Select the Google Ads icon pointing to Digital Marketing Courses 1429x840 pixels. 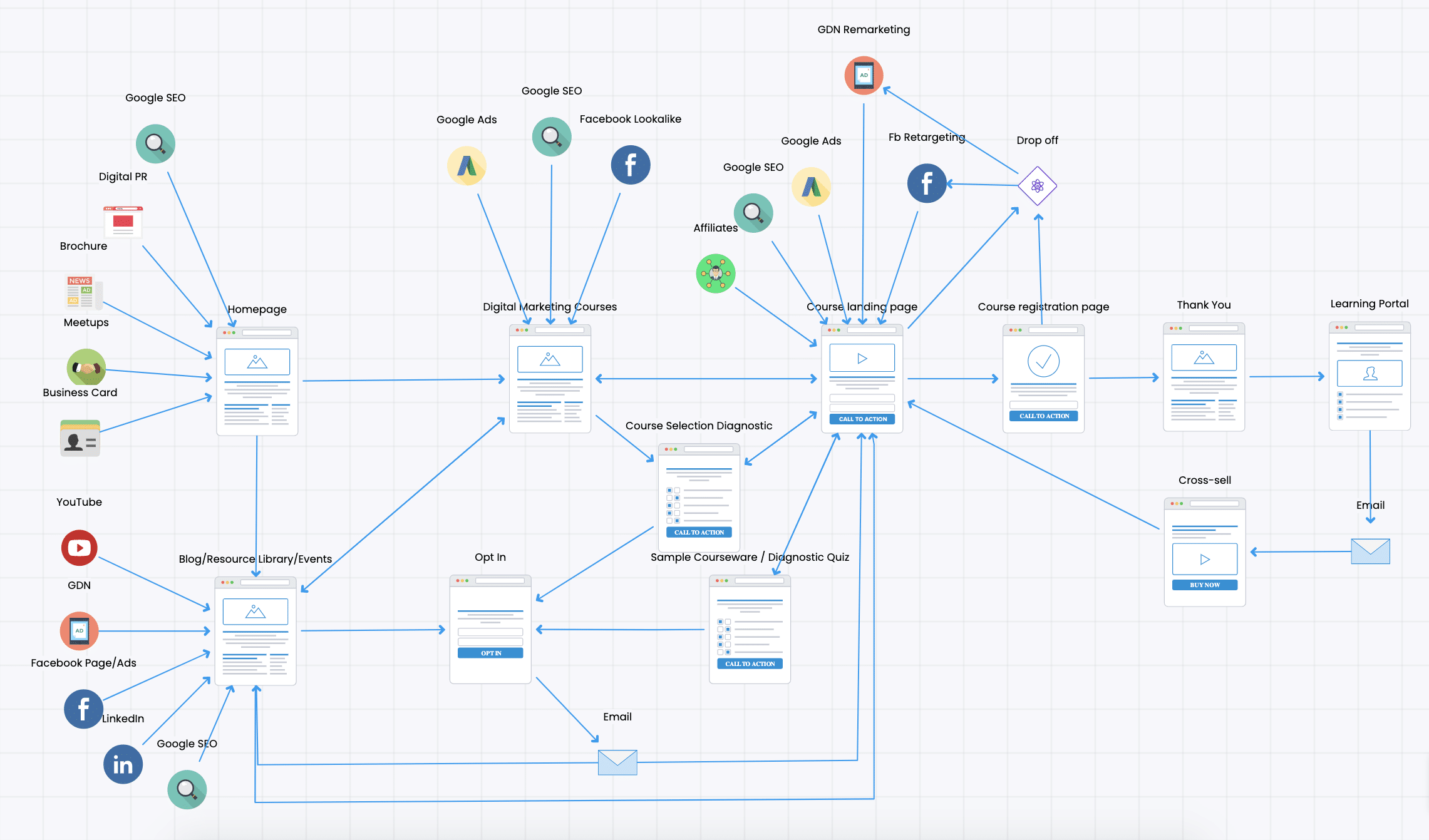pyautogui.click(x=467, y=166)
